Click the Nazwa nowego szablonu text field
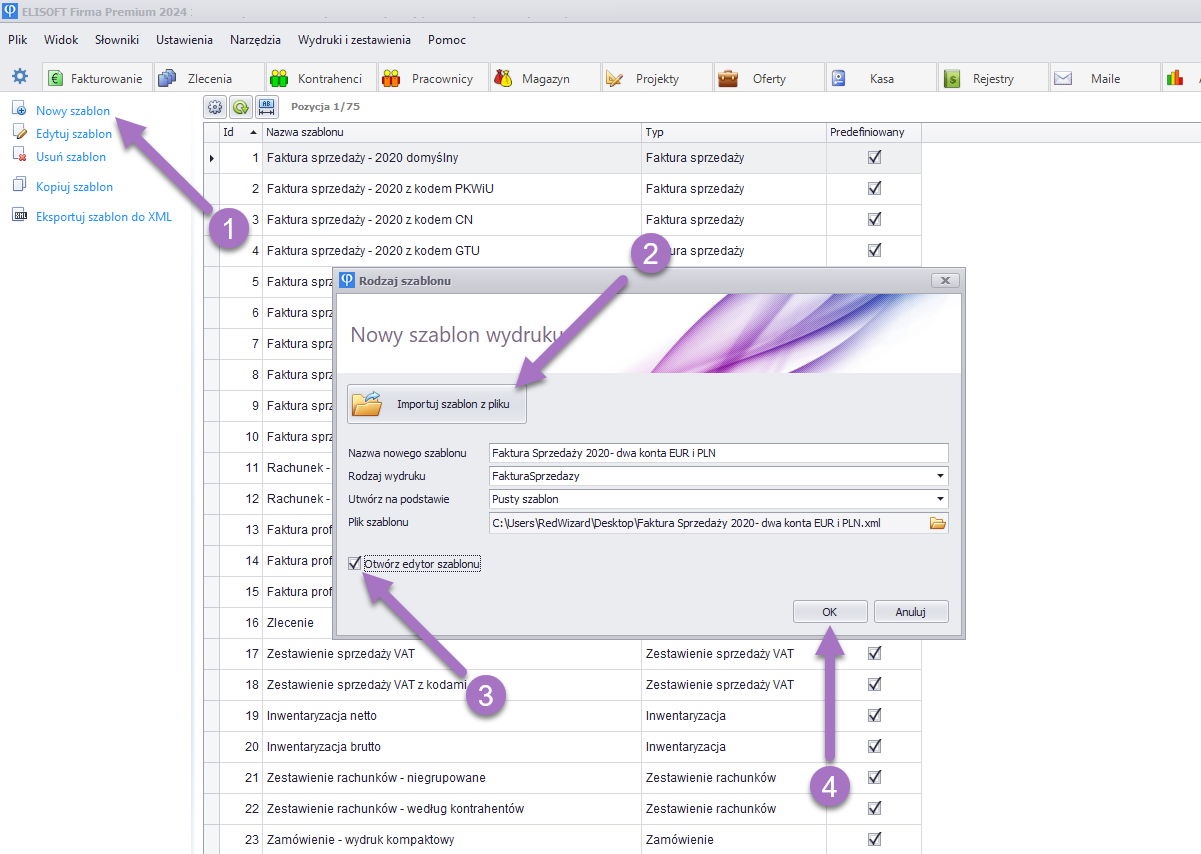 pos(717,453)
